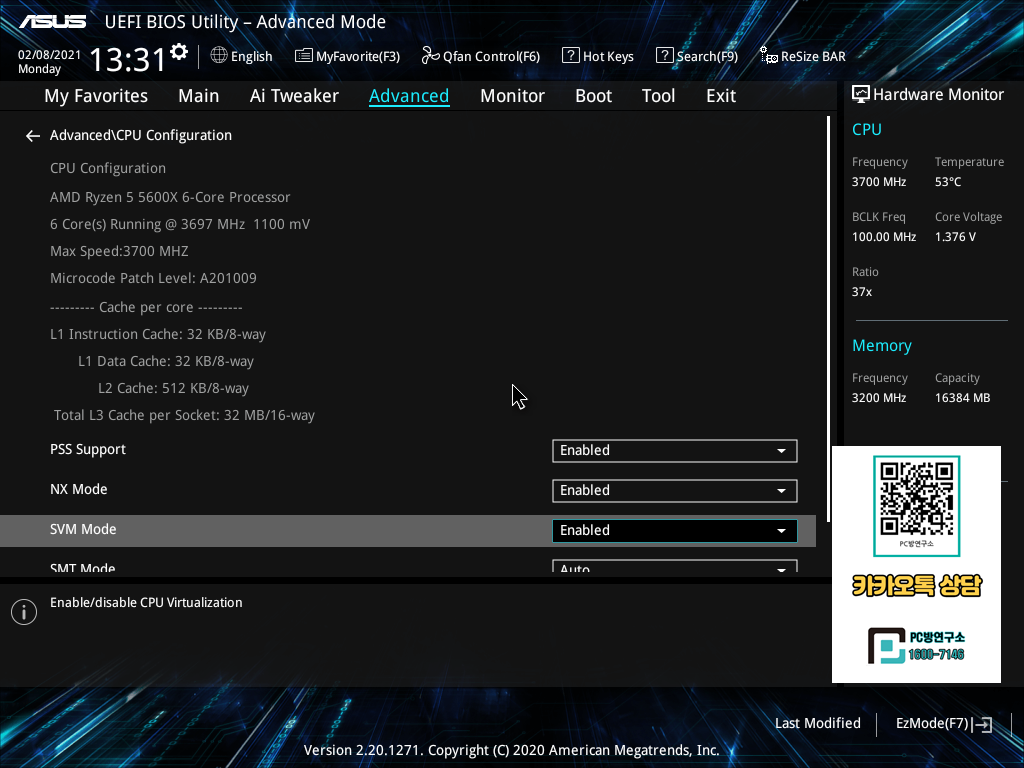Switch to the Main tab

[199, 96]
